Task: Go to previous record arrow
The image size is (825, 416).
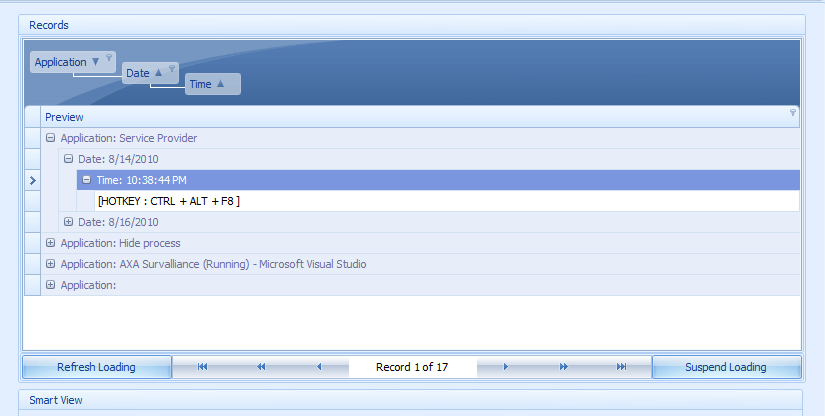Action: tap(319, 367)
